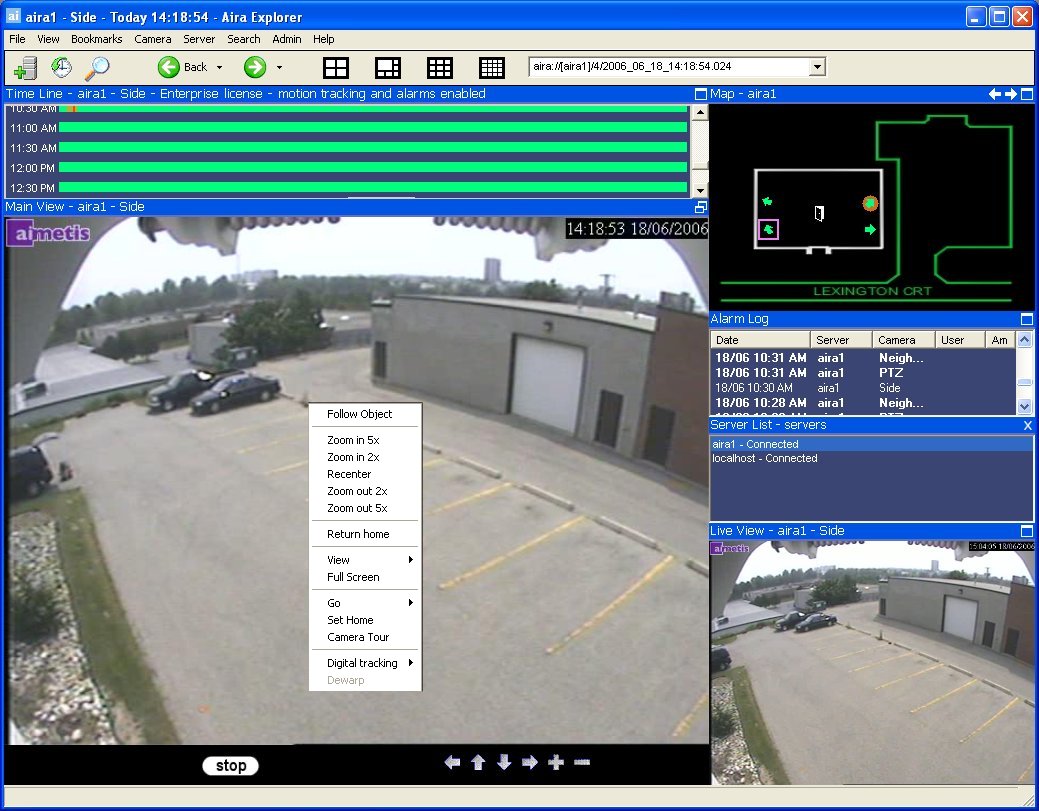Expand the Go submenu in the context menu
Image resolution: width=1039 pixels, height=811 pixels.
pos(366,603)
